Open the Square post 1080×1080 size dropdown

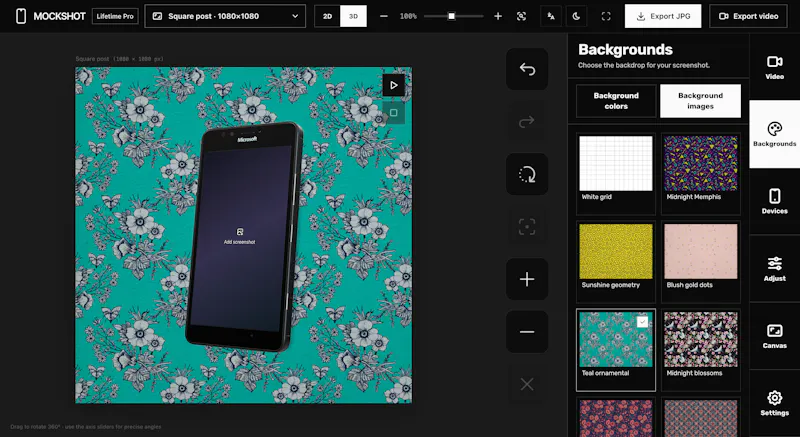(225, 16)
